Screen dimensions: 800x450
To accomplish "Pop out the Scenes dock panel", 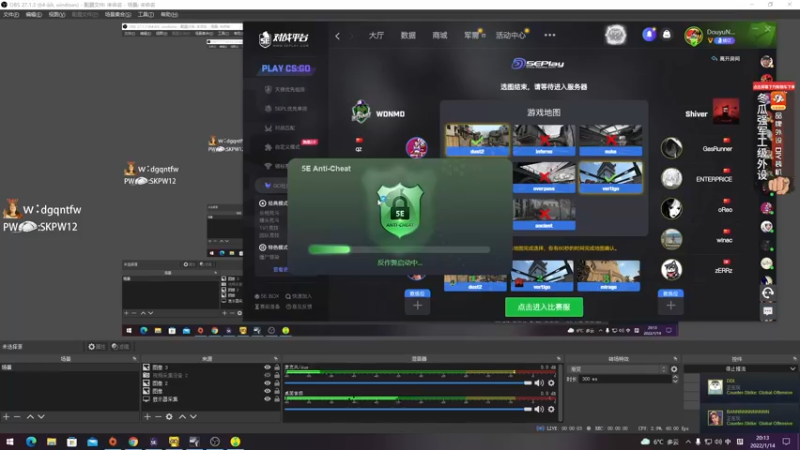I will pyautogui.click(x=134, y=359).
